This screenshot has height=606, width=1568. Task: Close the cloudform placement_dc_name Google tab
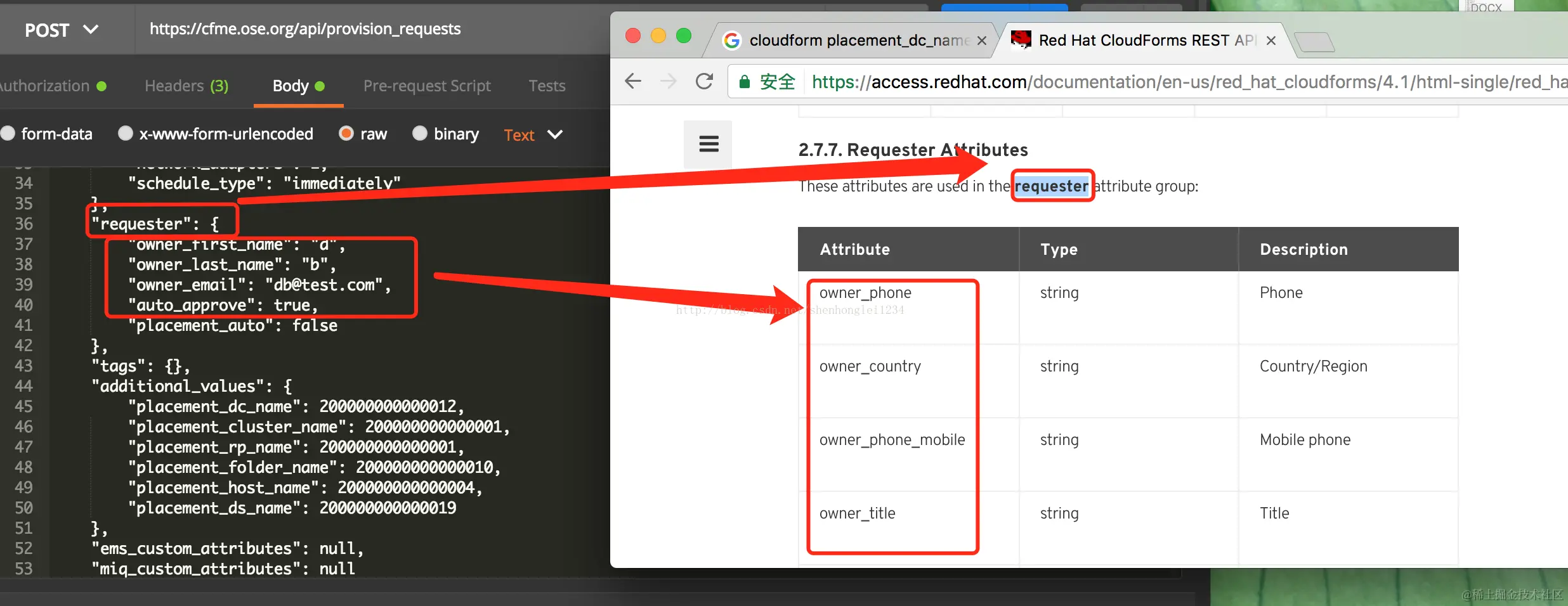point(982,41)
